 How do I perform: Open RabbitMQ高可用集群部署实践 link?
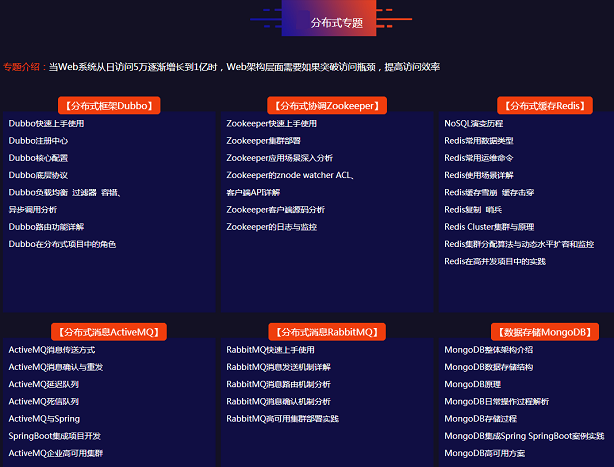click(x=282, y=418)
